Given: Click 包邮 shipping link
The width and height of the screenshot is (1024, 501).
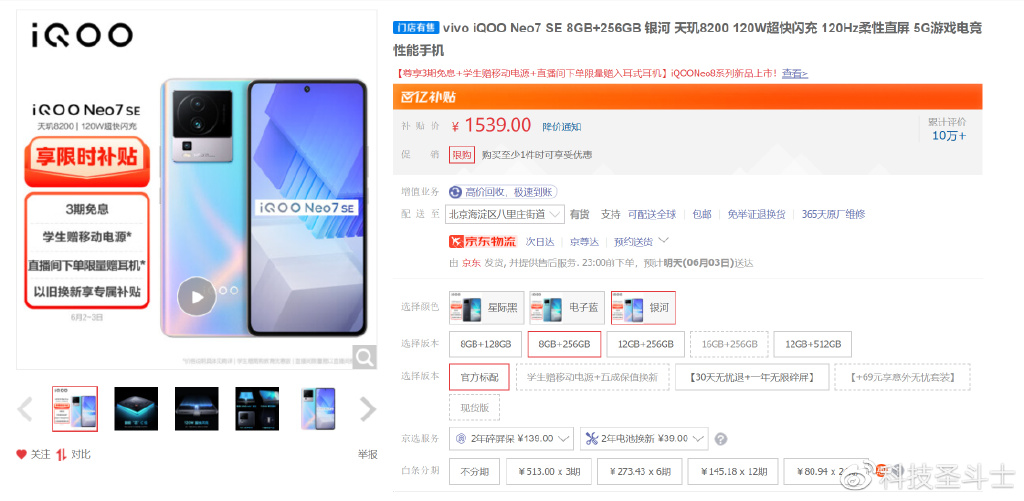Looking at the screenshot, I should [701, 214].
